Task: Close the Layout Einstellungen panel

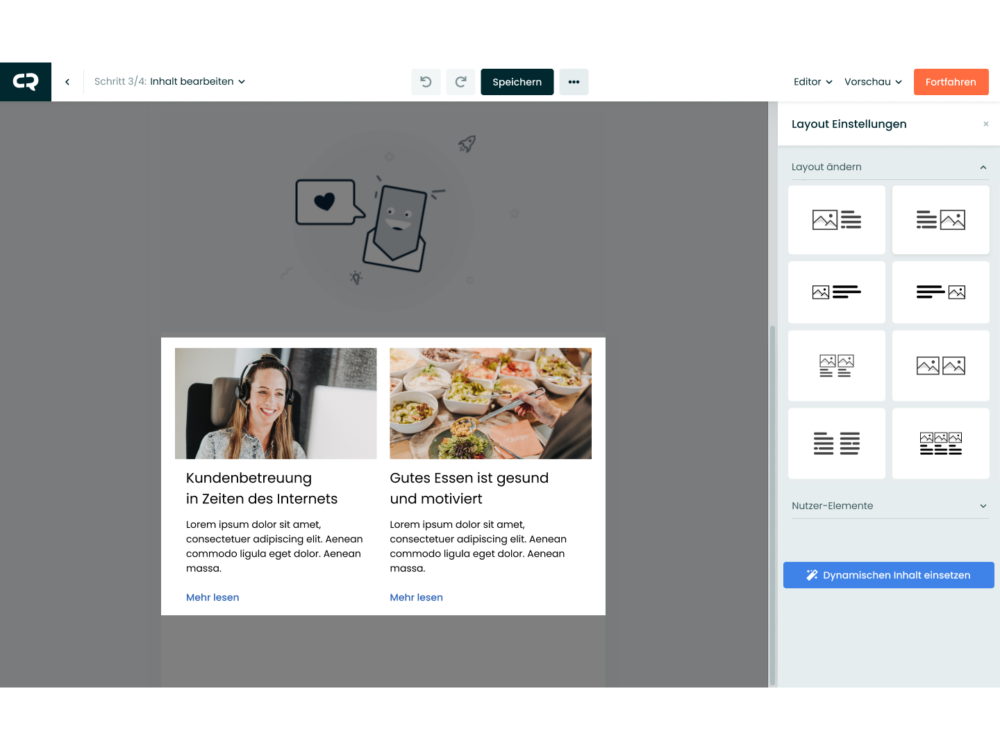Action: click(985, 125)
